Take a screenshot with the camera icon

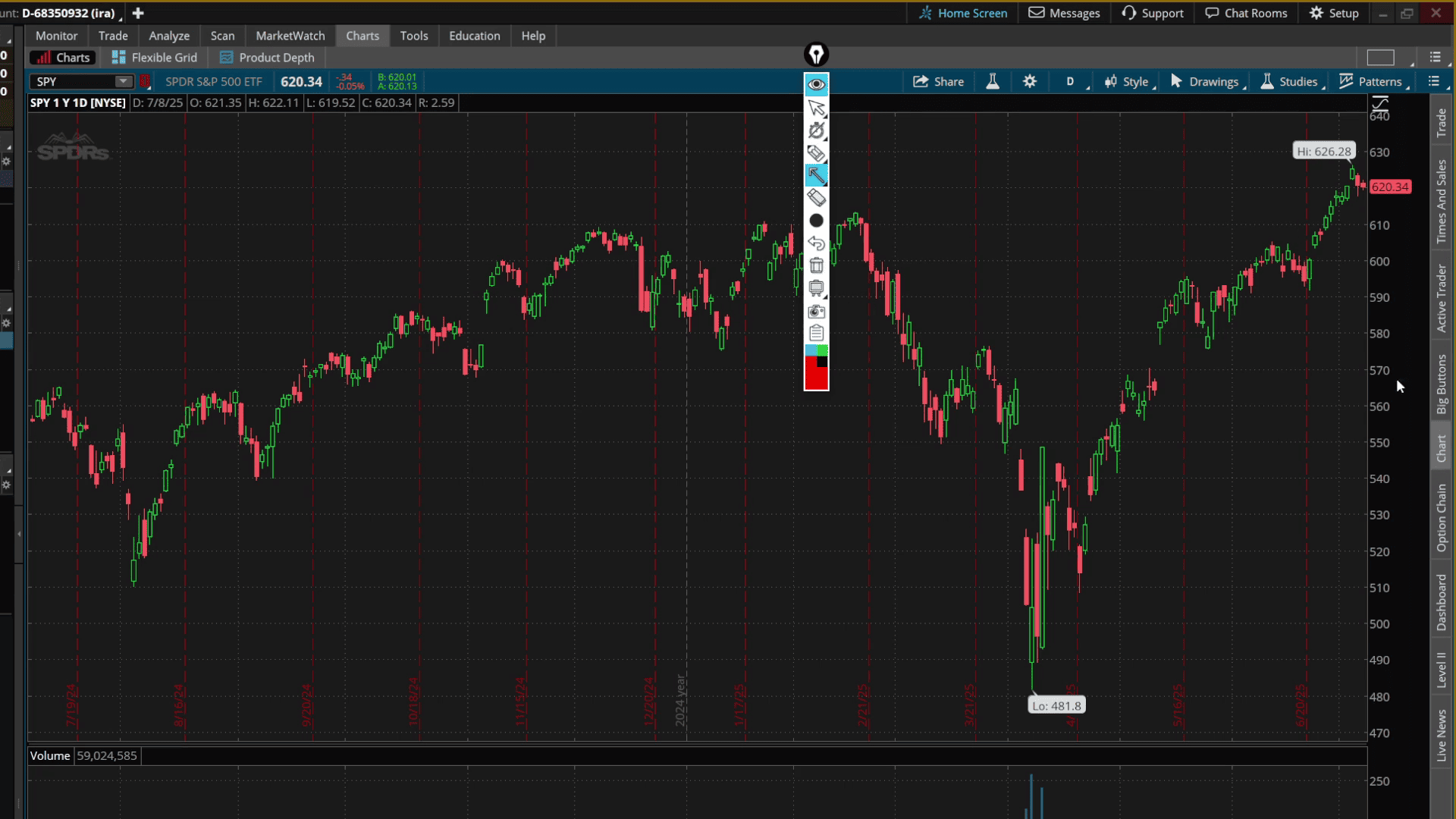(x=816, y=311)
